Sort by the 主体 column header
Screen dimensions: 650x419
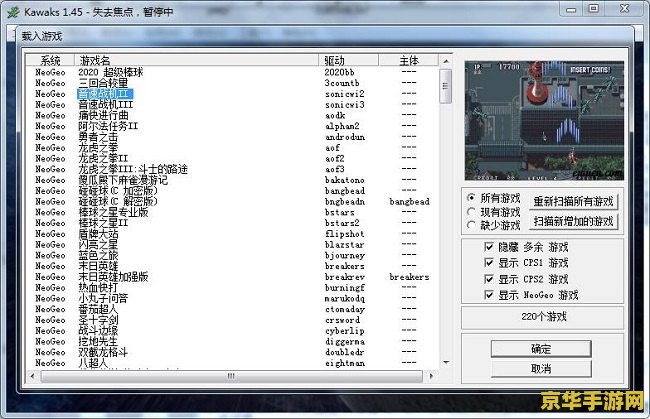(x=408, y=61)
